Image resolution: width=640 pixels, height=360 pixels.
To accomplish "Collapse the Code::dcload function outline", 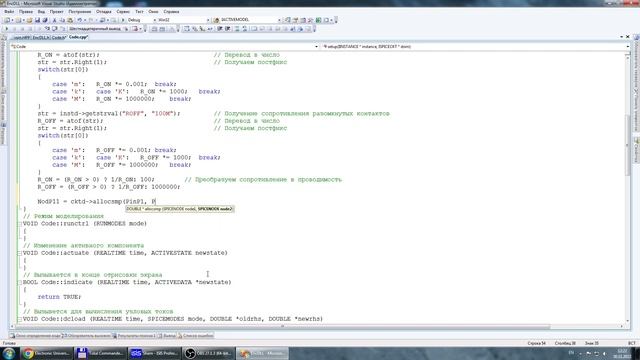I will [x=20, y=319].
